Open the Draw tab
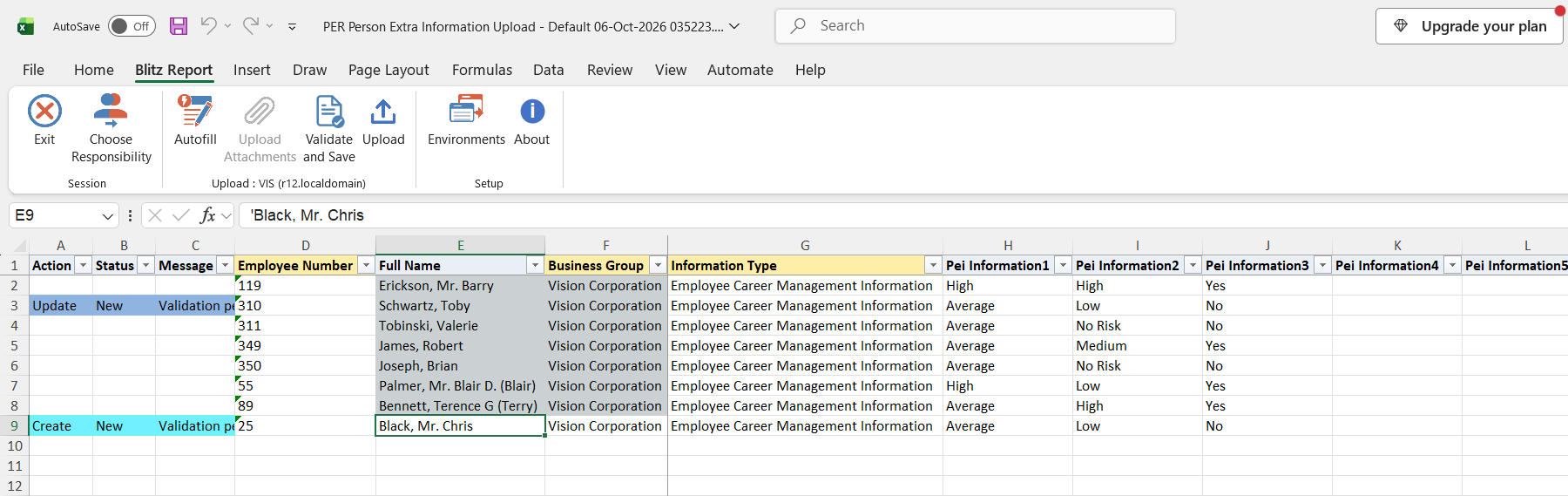The image size is (1568, 496). 309,70
